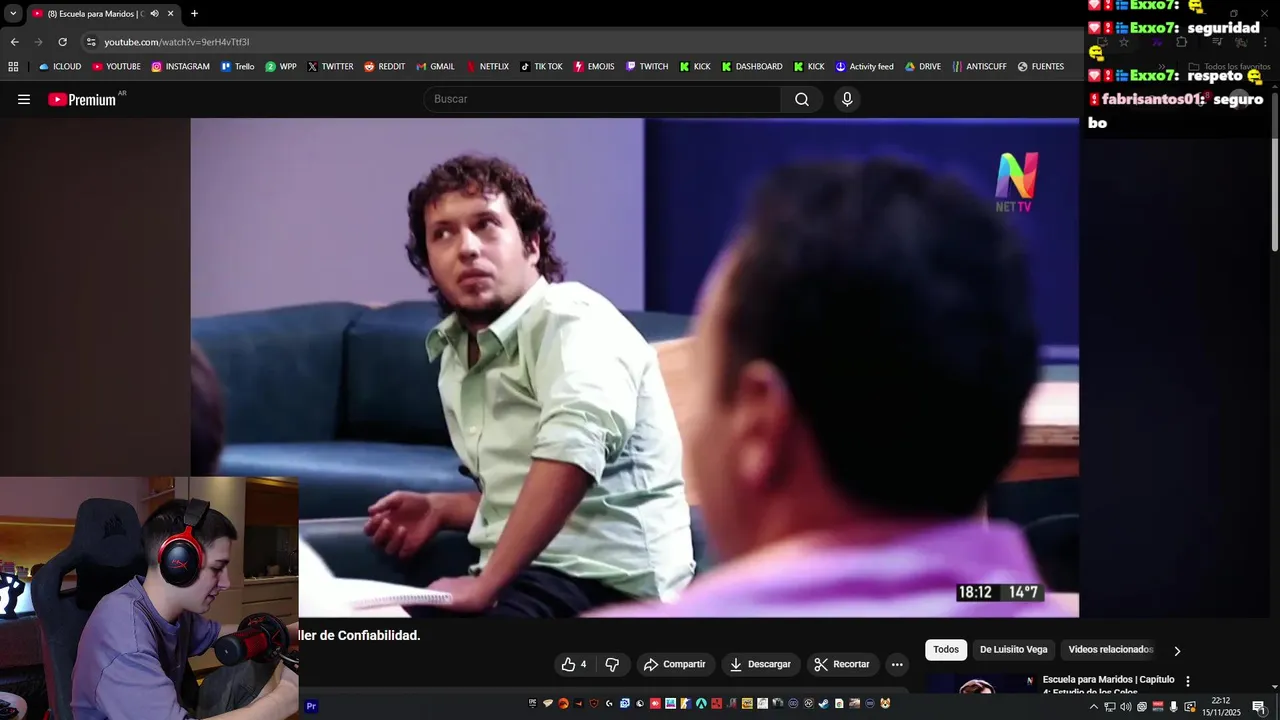Open the DRIVE bookmark
This screenshot has width=1280, height=720.
[922, 67]
